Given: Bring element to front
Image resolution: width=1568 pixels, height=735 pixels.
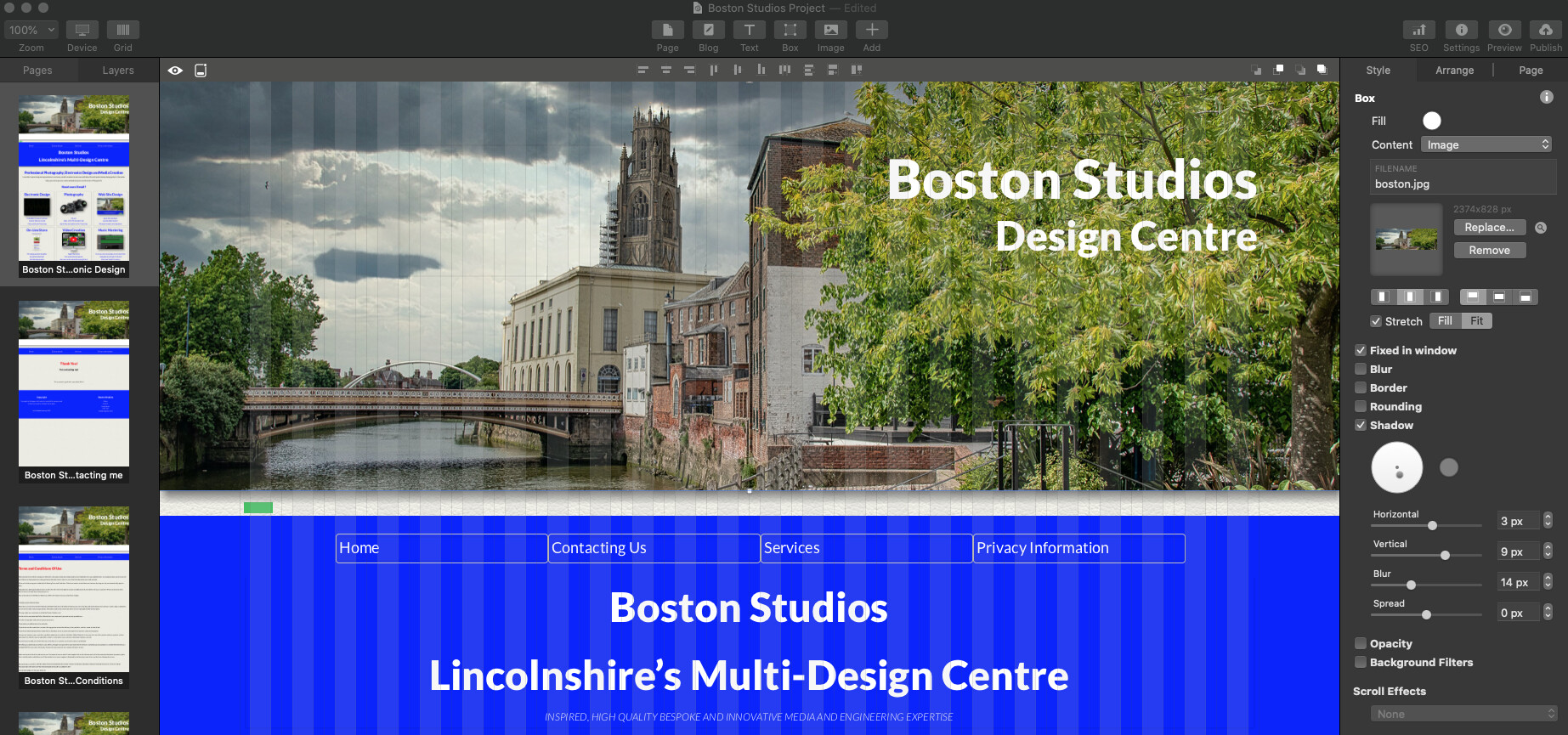Looking at the screenshot, I should pyautogui.click(x=1322, y=70).
